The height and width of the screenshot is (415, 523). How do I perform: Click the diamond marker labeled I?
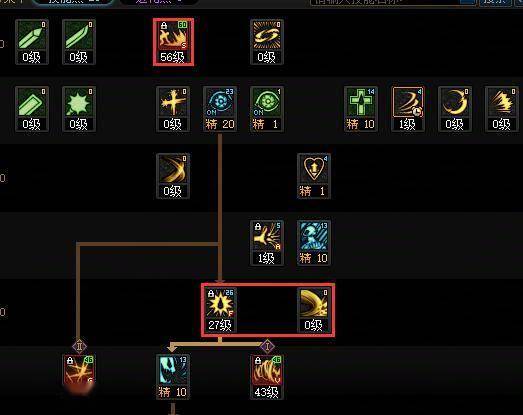(267, 347)
